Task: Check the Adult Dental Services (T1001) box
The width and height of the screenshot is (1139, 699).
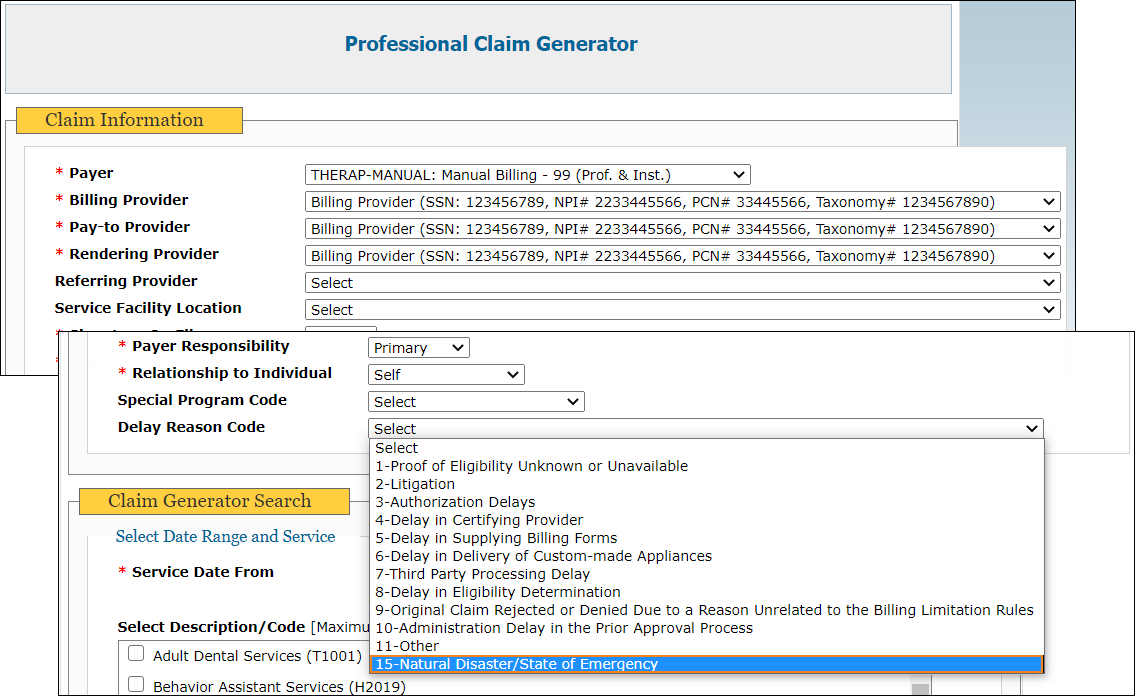Action: (136, 655)
